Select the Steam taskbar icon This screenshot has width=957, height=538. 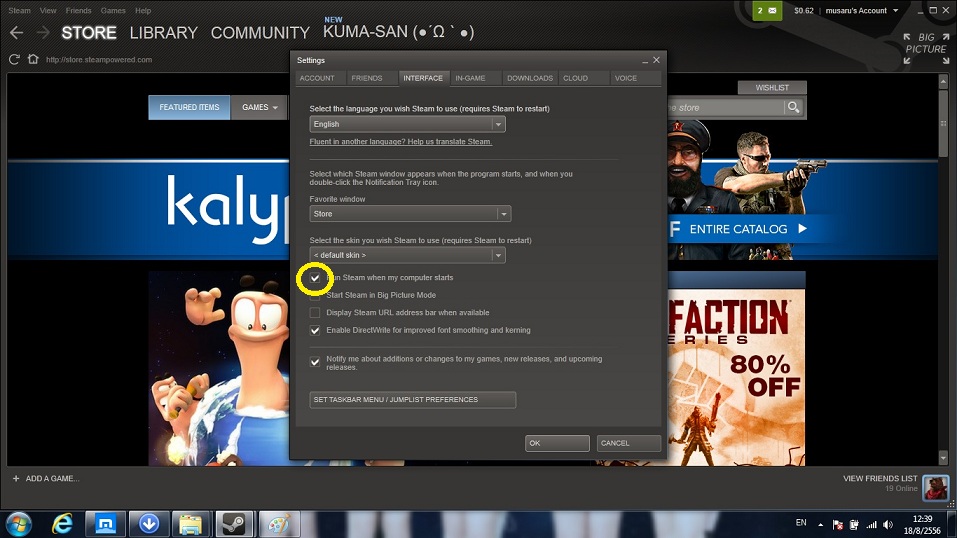coord(234,524)
